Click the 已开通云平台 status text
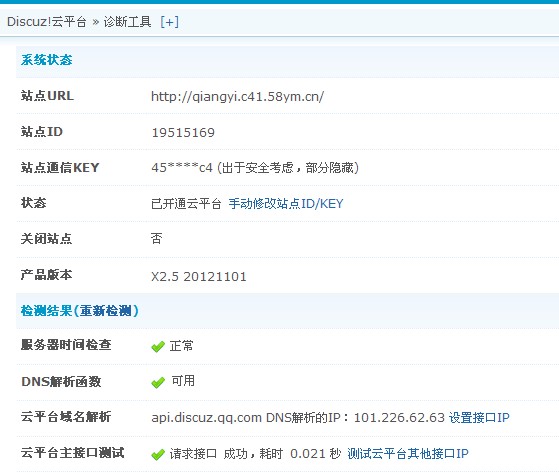This screenshot has height=473, width=559. click(x=186, y=204)
